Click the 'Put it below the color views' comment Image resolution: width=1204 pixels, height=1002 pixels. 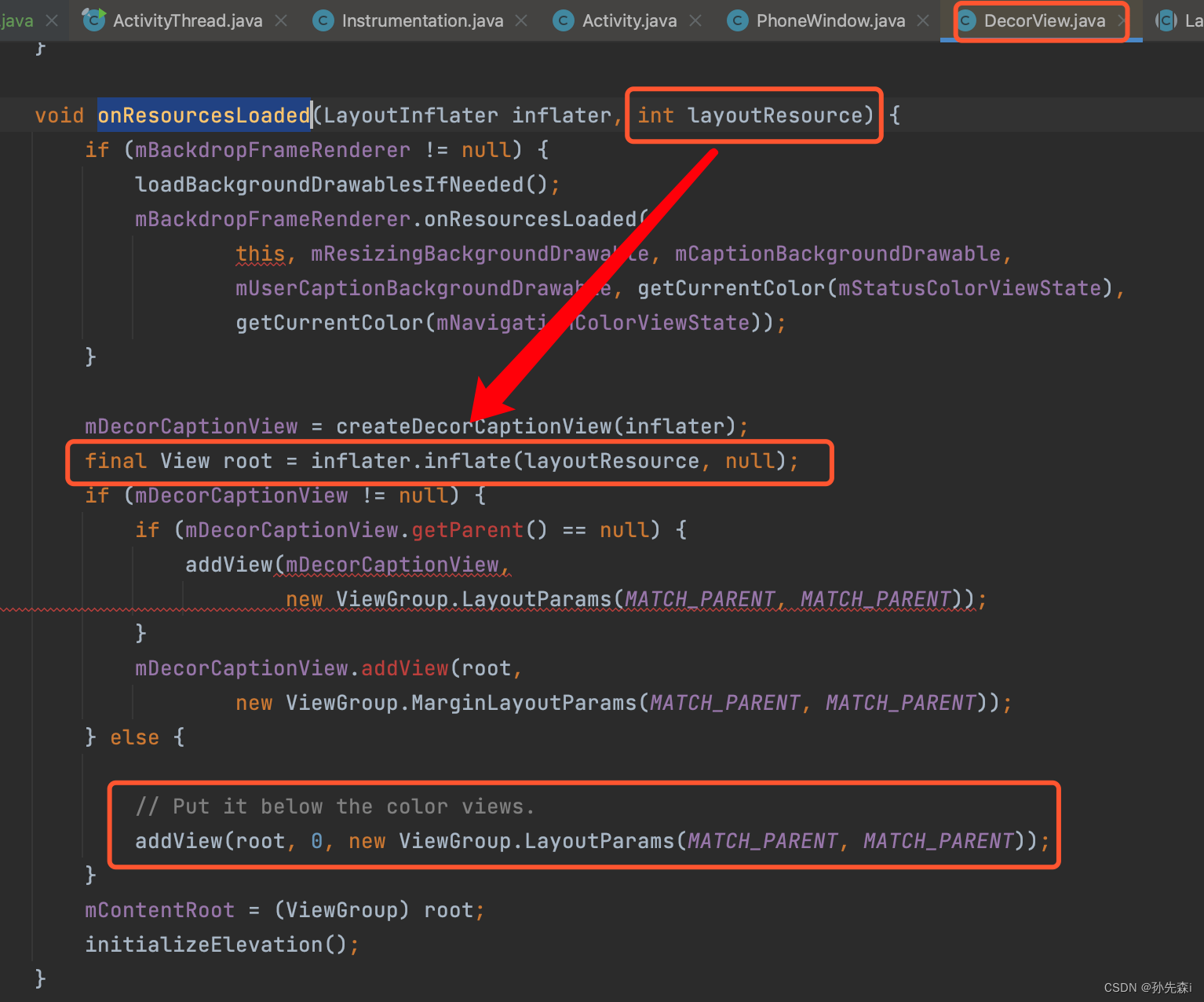click(x=335, y=806)
